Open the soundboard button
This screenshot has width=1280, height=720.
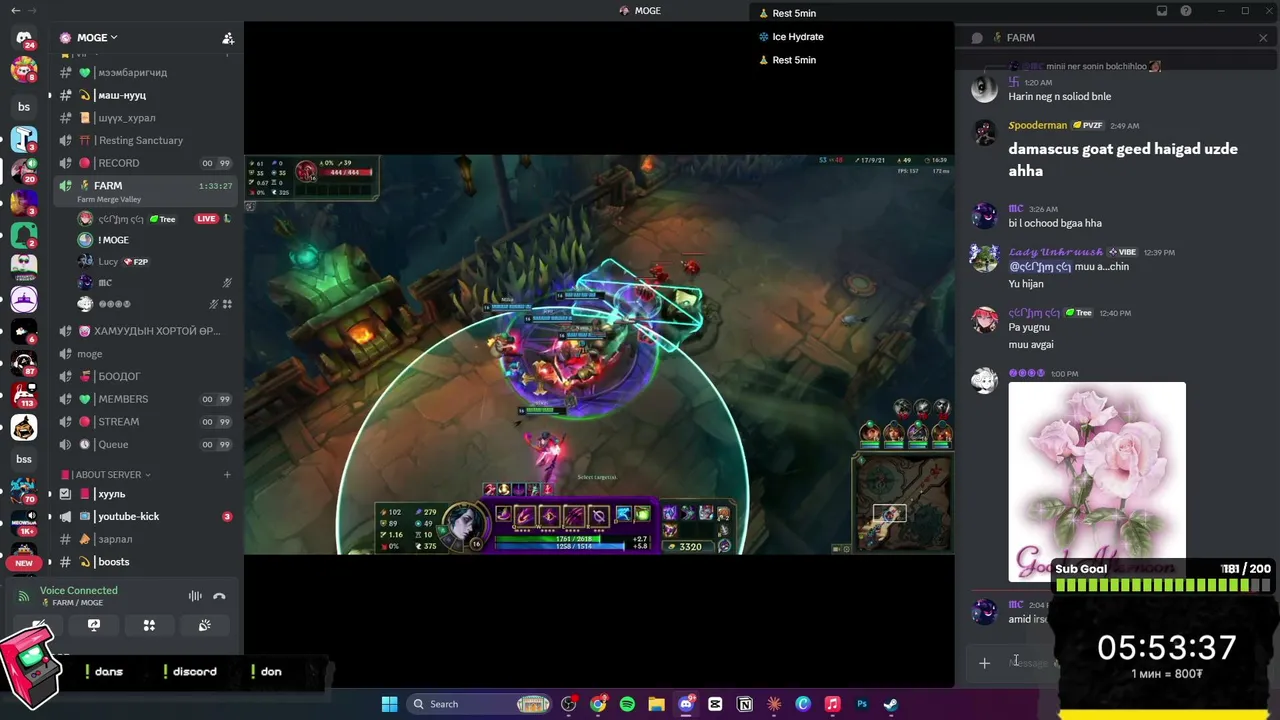pyautogui.click(x=204, y=625)
